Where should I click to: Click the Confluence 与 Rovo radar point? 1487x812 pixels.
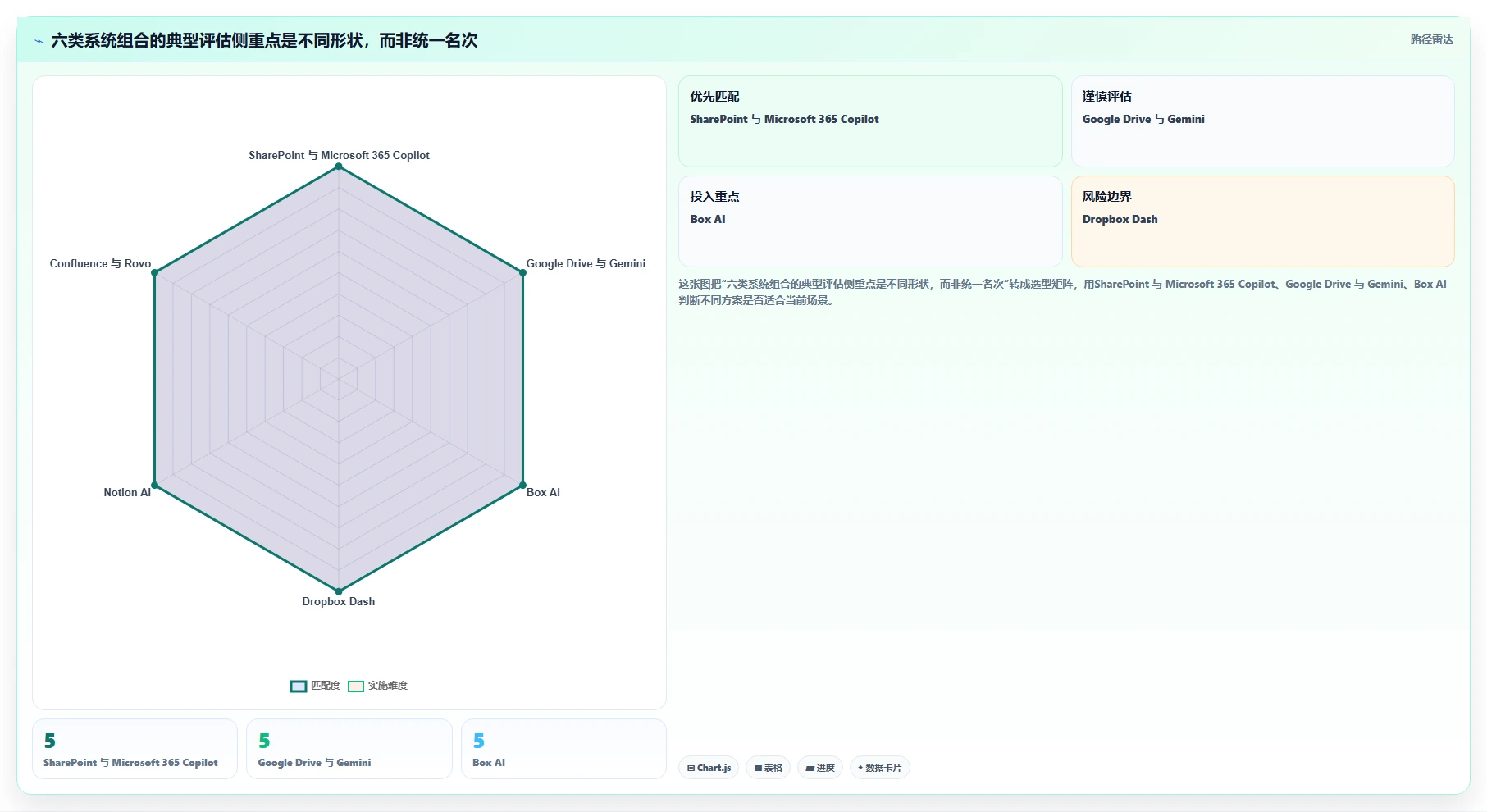pos(155,272)
